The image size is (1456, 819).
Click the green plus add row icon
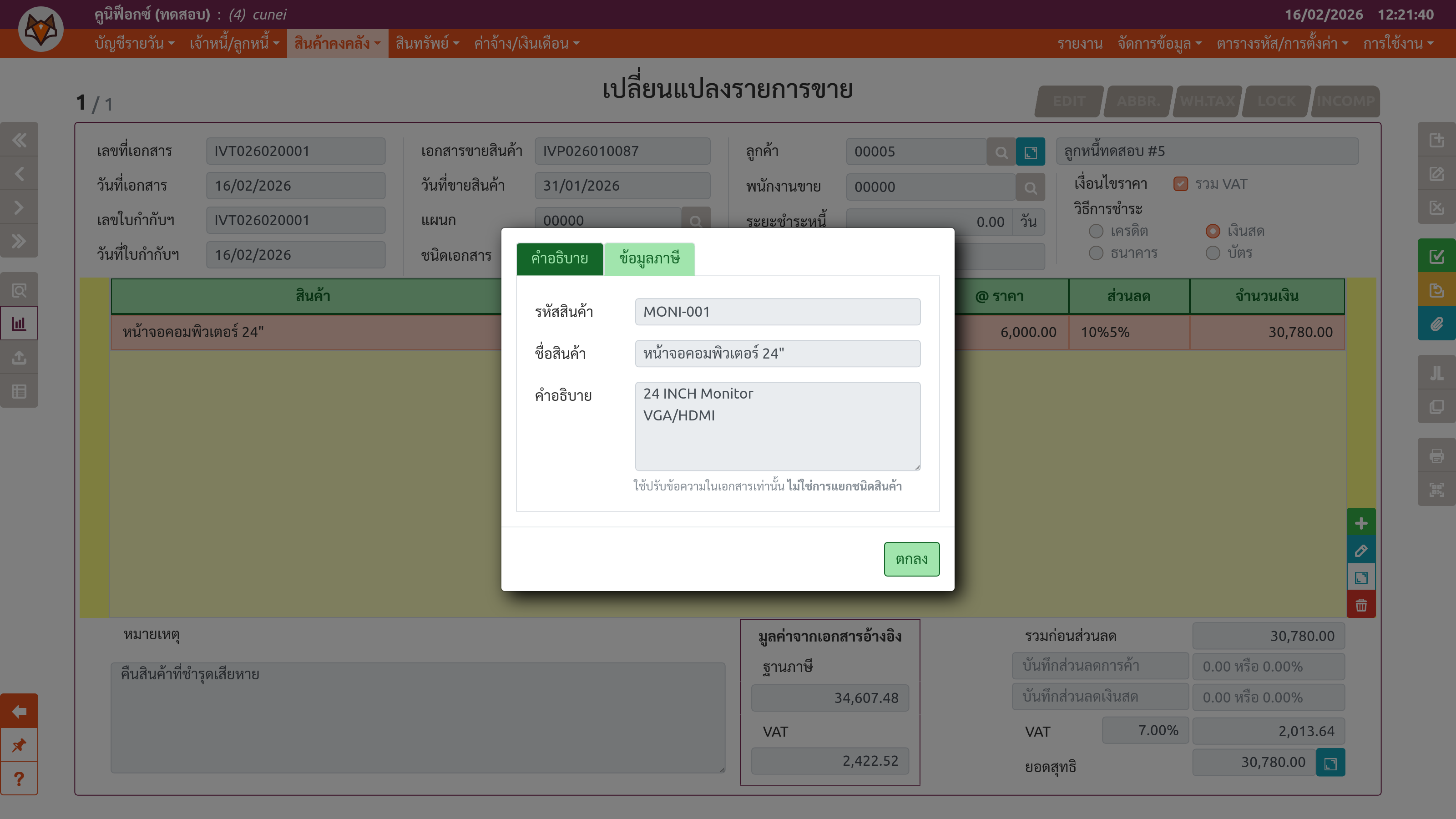coord(1361,523)
